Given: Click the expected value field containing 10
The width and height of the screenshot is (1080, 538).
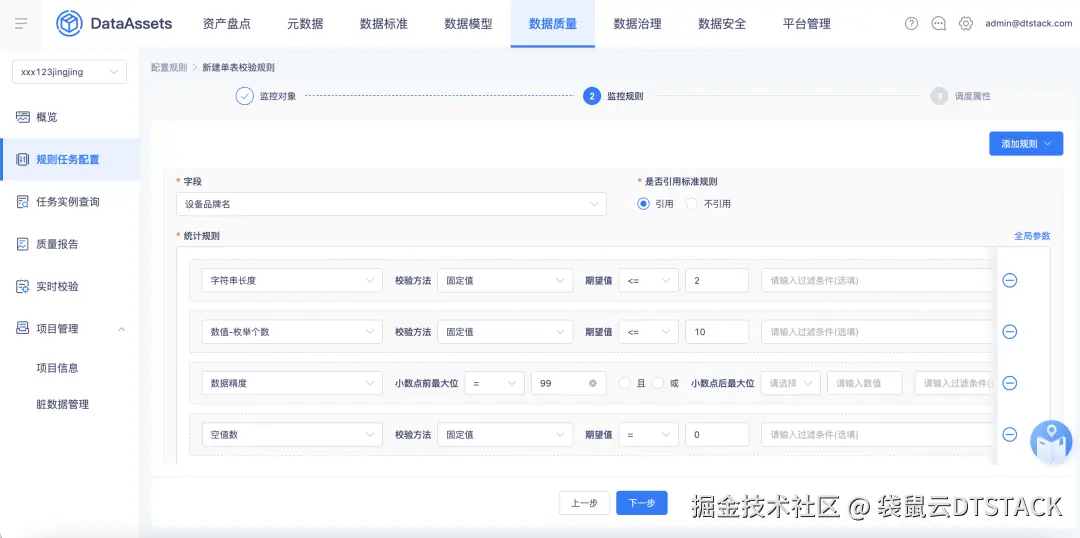Looking at the screenshot, I should 717,331.
